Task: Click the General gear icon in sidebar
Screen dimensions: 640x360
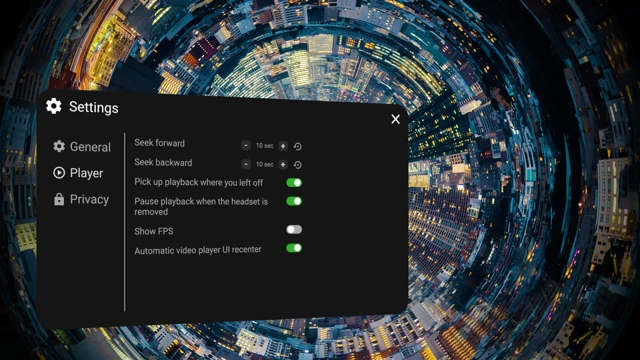Action: coord(59,146)
